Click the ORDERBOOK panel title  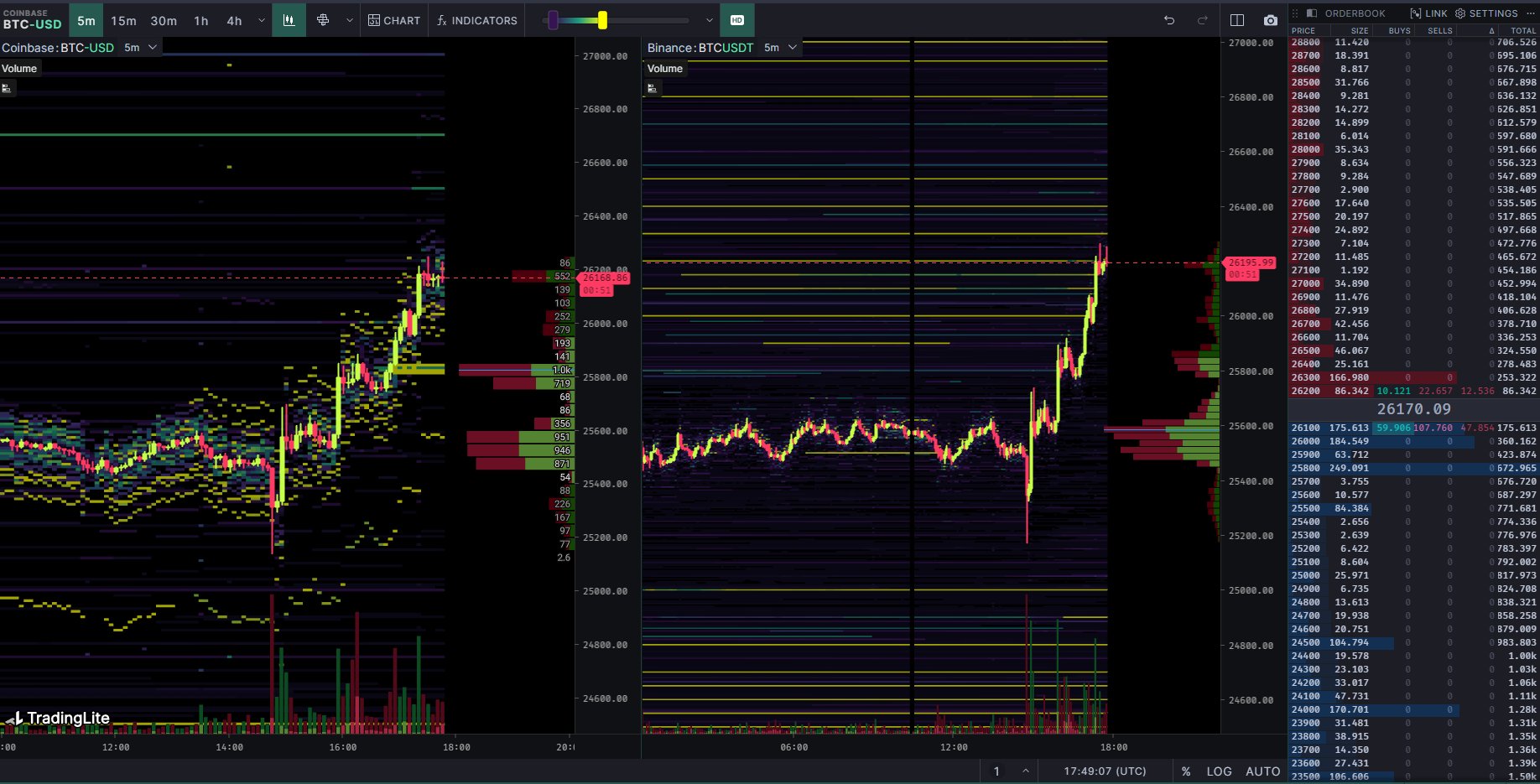pos(1355,13)
